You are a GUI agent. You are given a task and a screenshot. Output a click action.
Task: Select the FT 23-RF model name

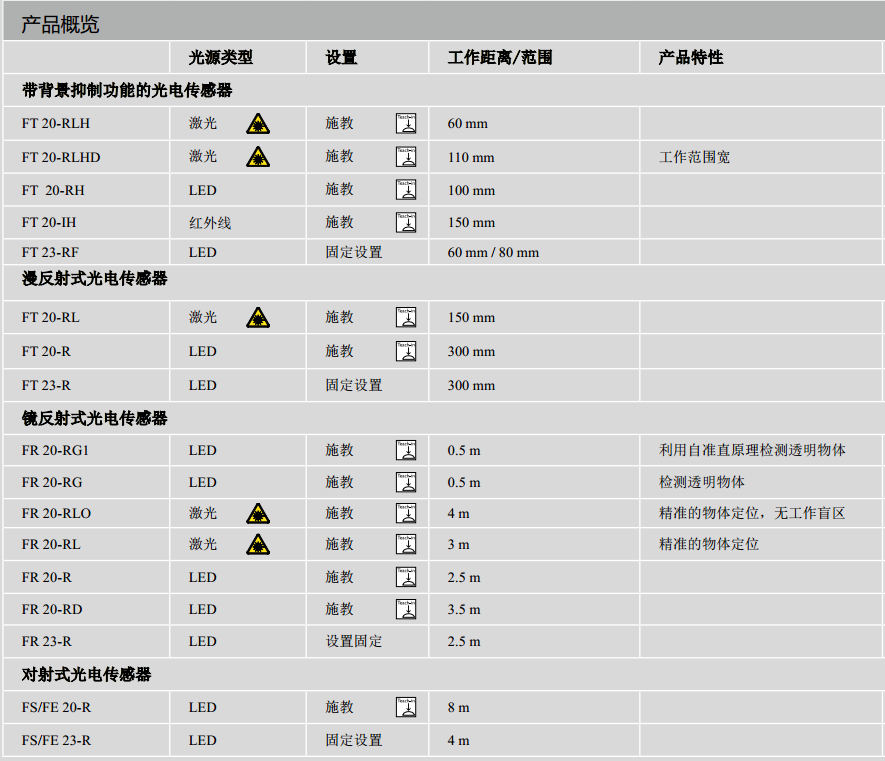coord(50,253)
